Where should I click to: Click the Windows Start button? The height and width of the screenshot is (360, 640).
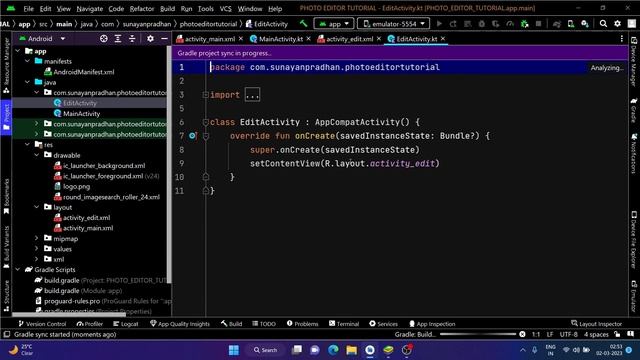point(234,350)
